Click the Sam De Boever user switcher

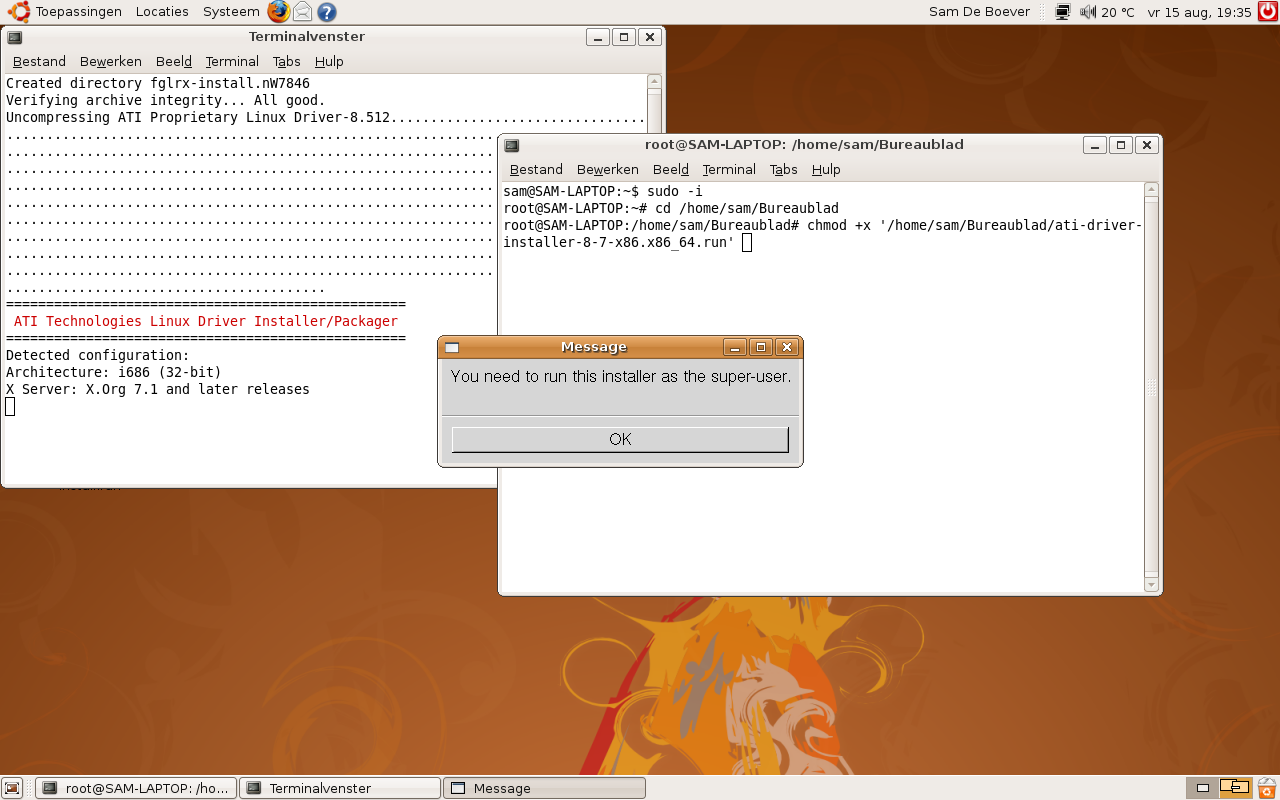(x=979, y=12)
